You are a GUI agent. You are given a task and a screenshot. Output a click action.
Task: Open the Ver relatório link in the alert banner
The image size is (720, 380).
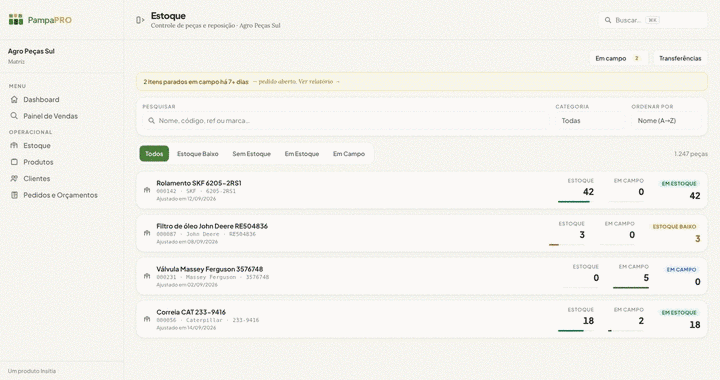pos(319,82)
